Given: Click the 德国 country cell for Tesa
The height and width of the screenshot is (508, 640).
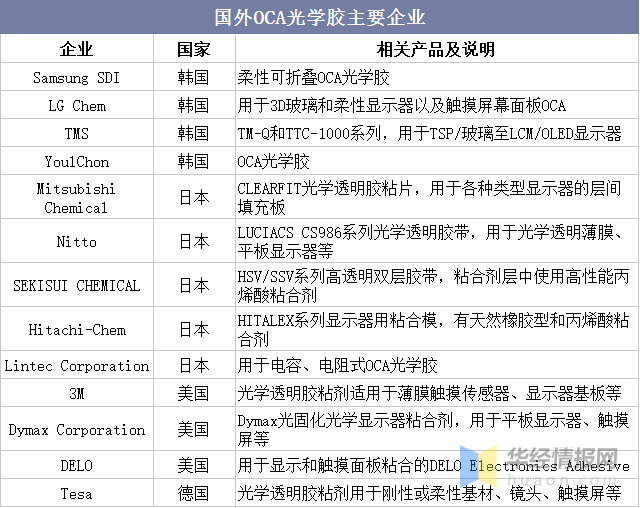Looking at the screenshot, I should point(193,493).
